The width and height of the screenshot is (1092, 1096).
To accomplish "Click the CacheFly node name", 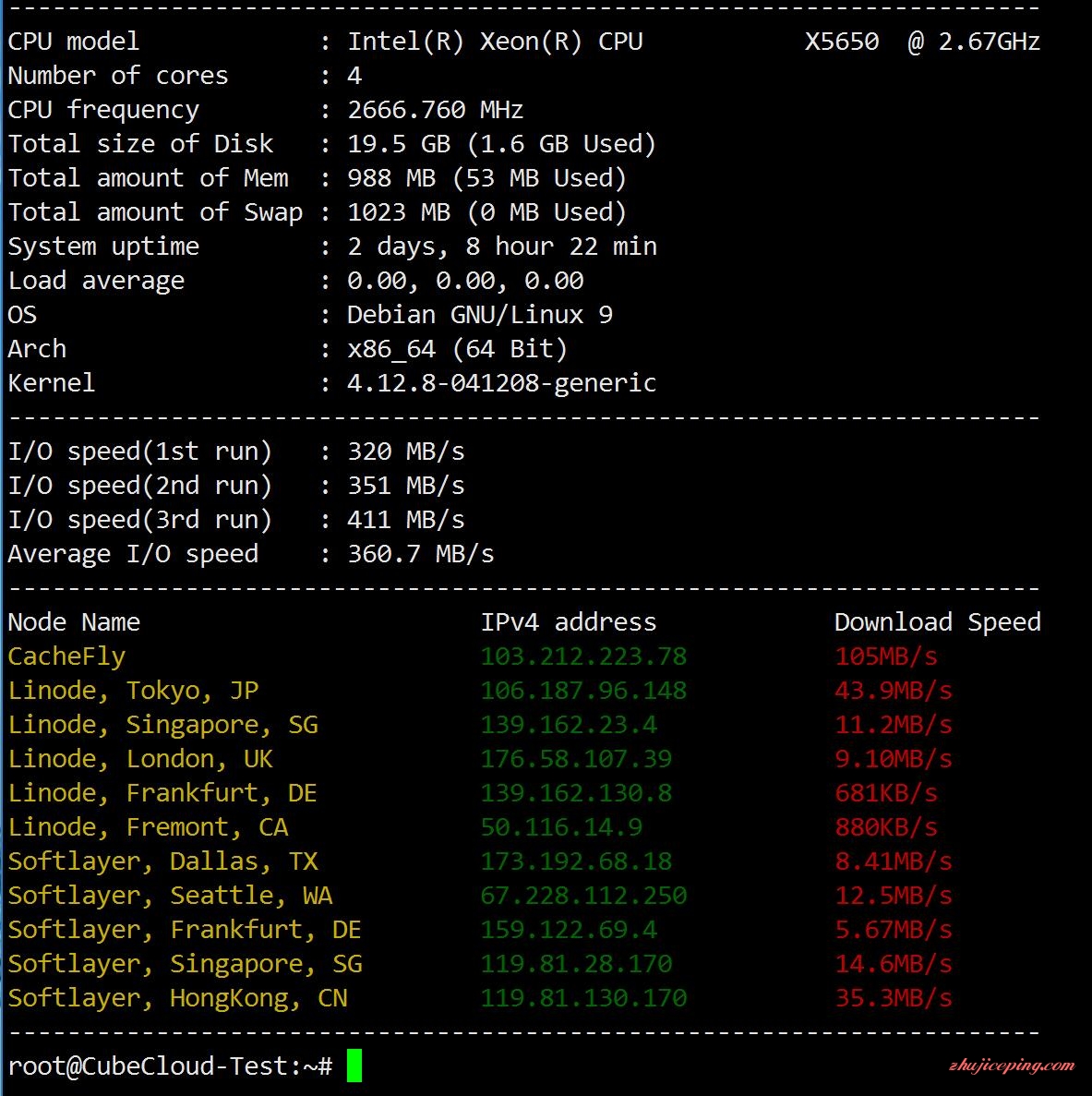I will (x=66, y=656).
